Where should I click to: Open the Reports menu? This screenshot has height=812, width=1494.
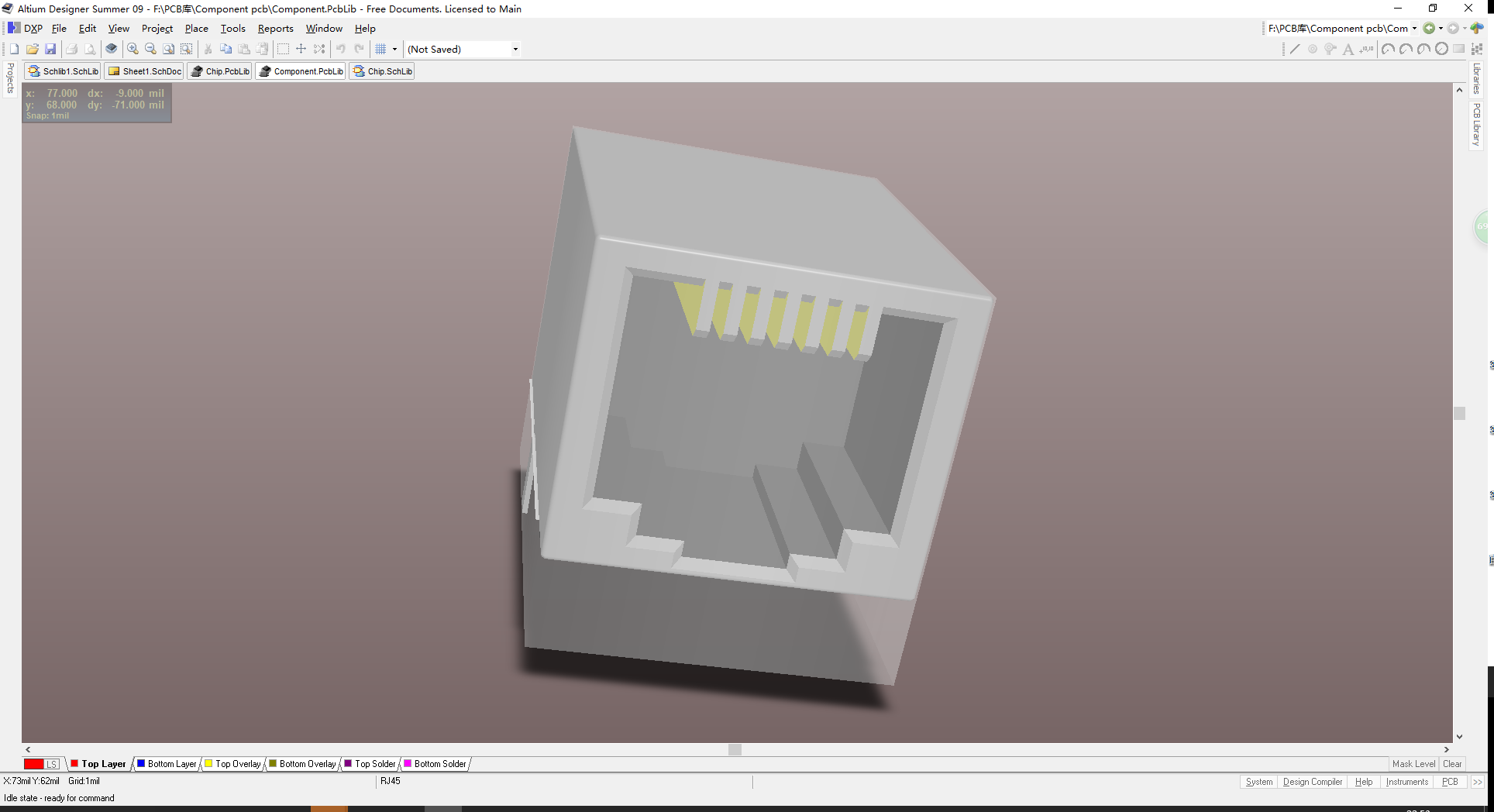pyautogui.click(x=276, y=29)
